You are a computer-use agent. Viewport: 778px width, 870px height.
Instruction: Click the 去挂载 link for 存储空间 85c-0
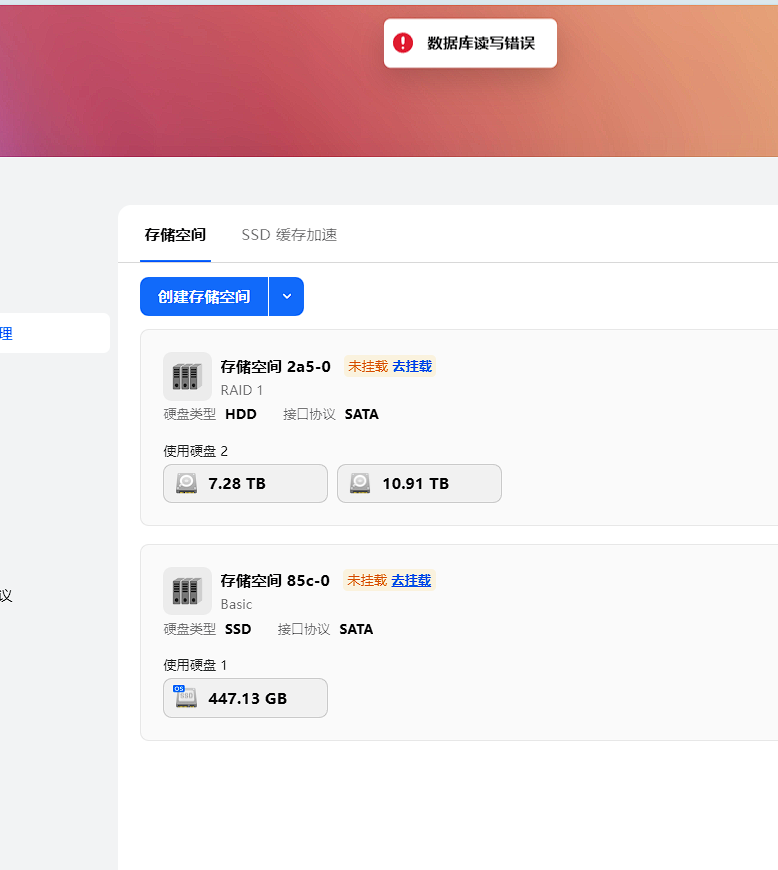click(411, 580)
